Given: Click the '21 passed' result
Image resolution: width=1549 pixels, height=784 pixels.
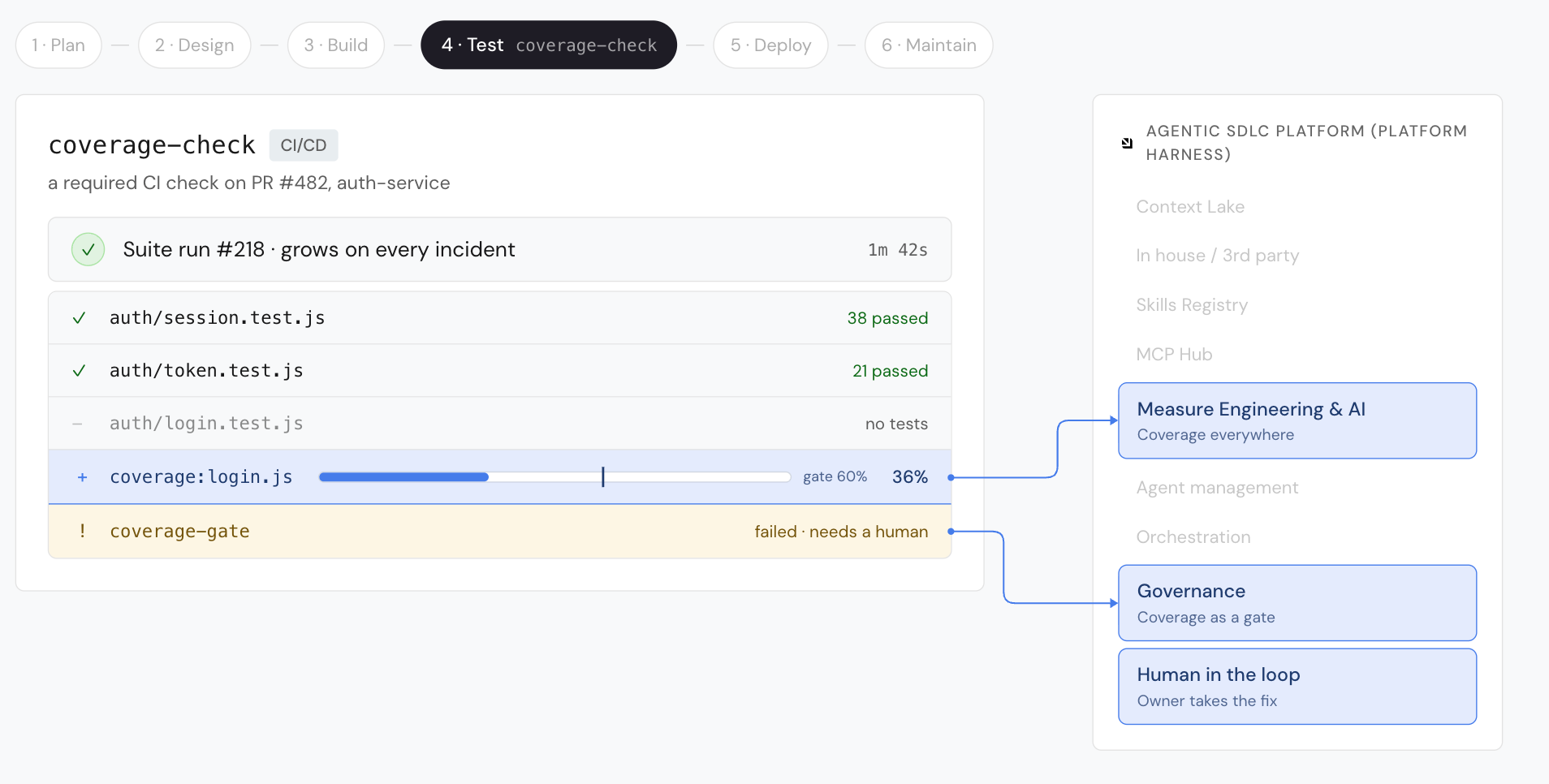Looking at the screenshot, I should pos(890,371).
